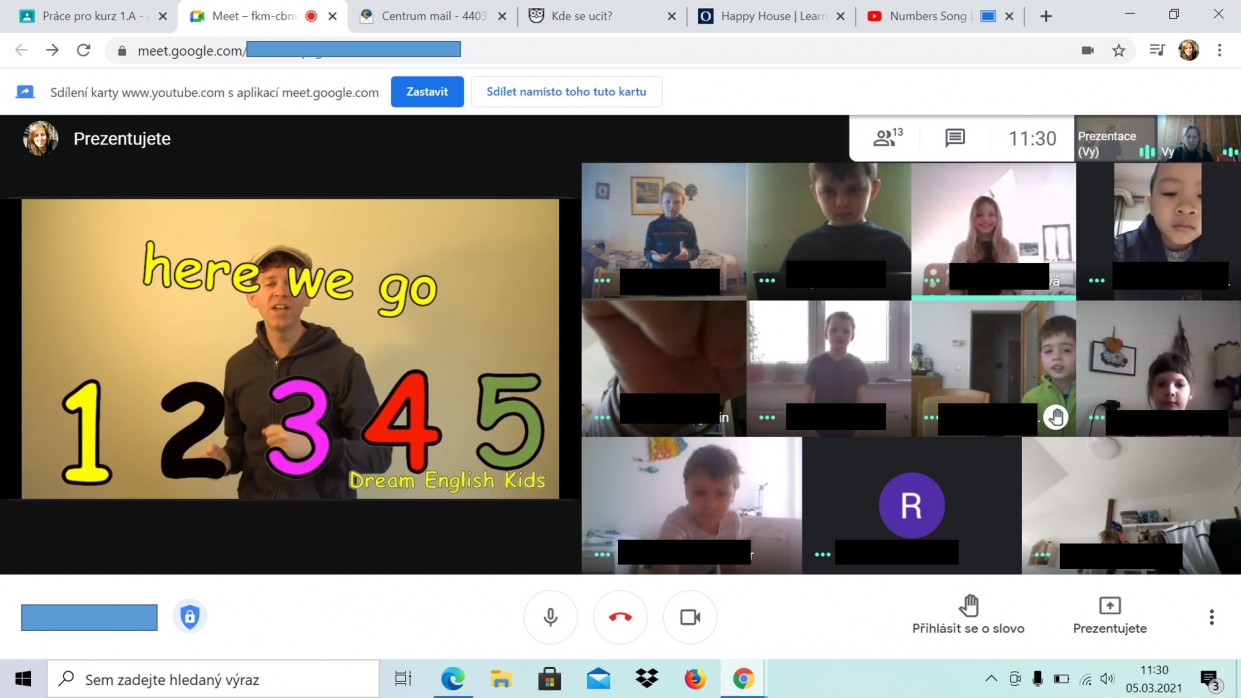Open Chrome profile avatar
The width and height of the screenshot is (1241, 698).
[1188, 50]
